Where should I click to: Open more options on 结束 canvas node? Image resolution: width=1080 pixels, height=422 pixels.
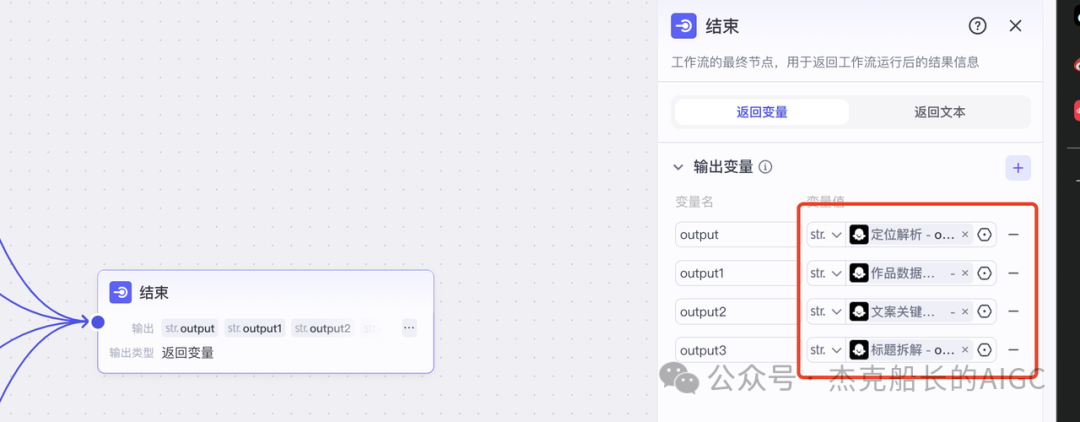coord(409,328)
